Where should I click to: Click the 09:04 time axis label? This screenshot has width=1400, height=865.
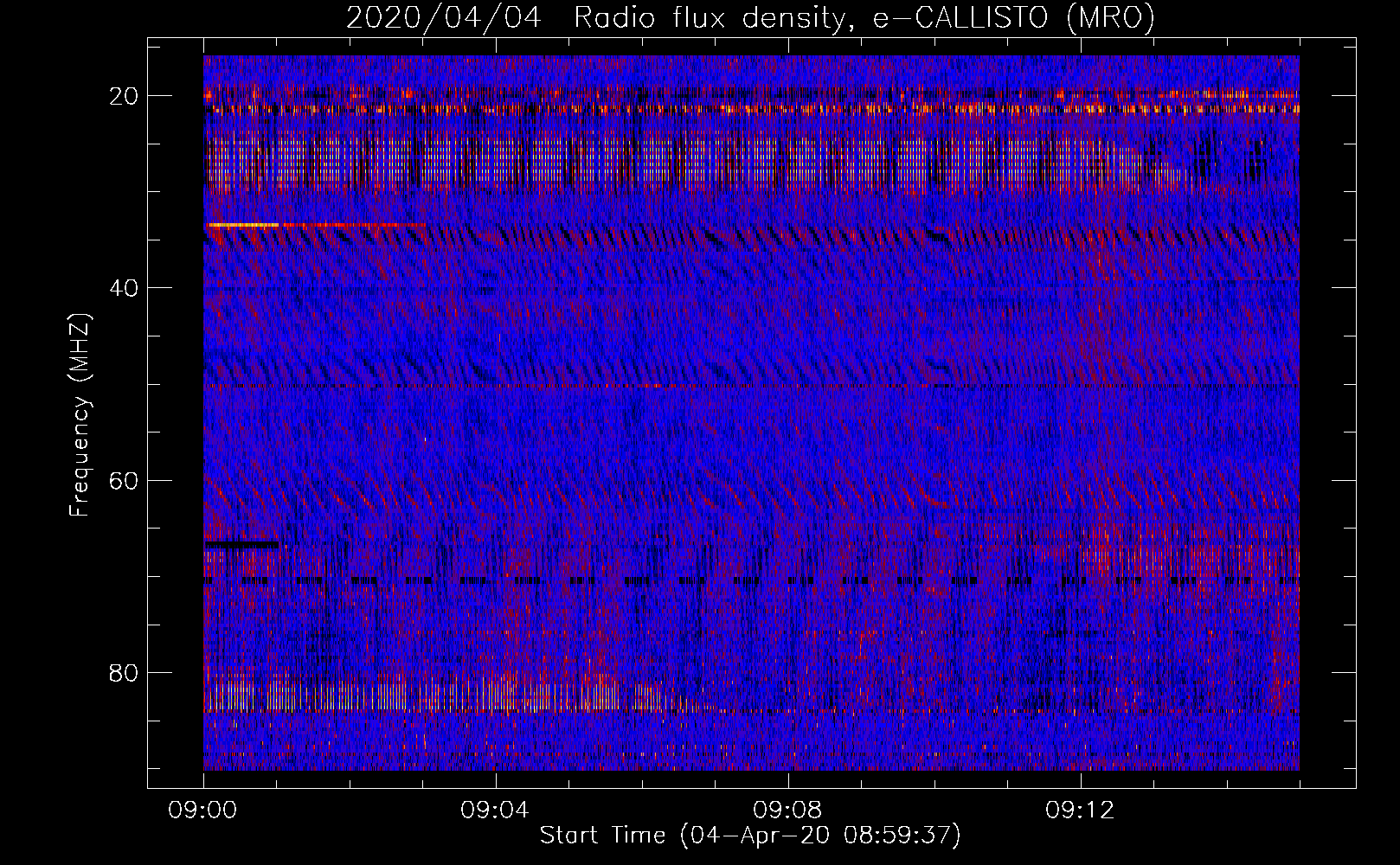496,811
